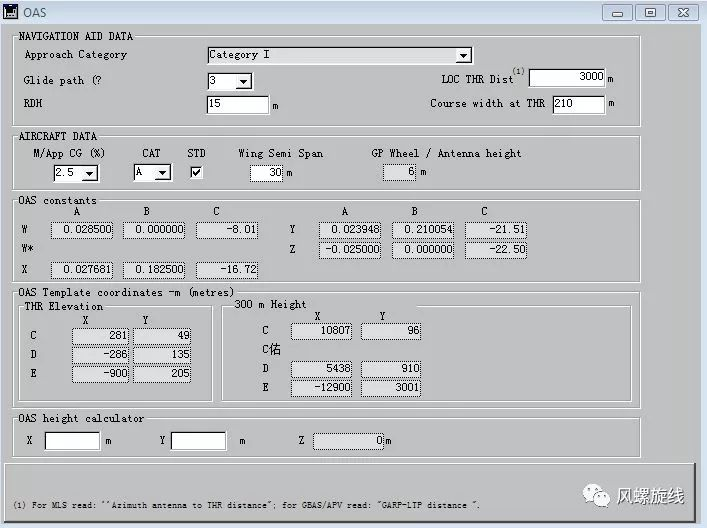Select X constant B value 0.182500

coord(154,270)
